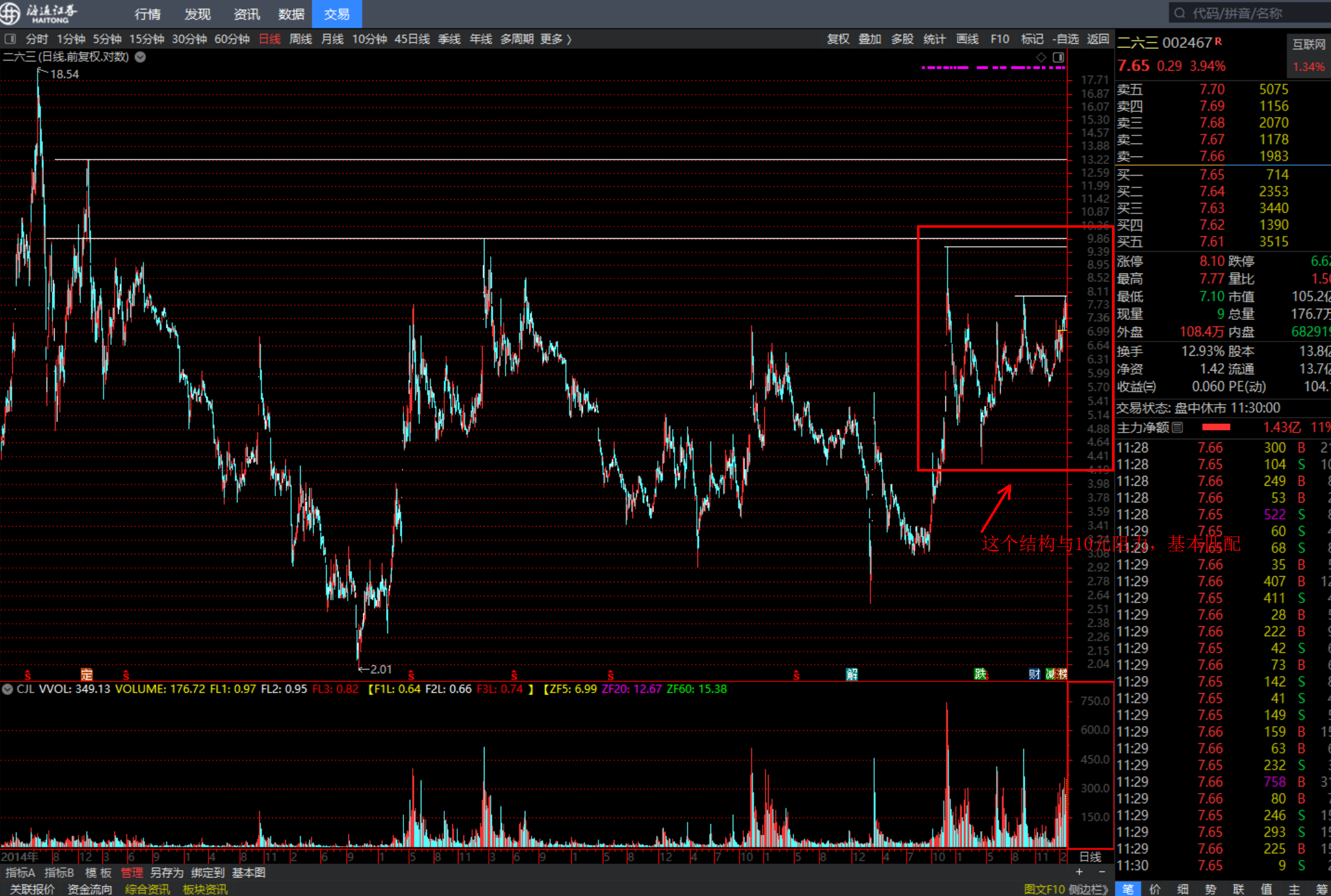Click the 画线 drawing tool button
1331x896 pixels.
[x=967, y=39]
